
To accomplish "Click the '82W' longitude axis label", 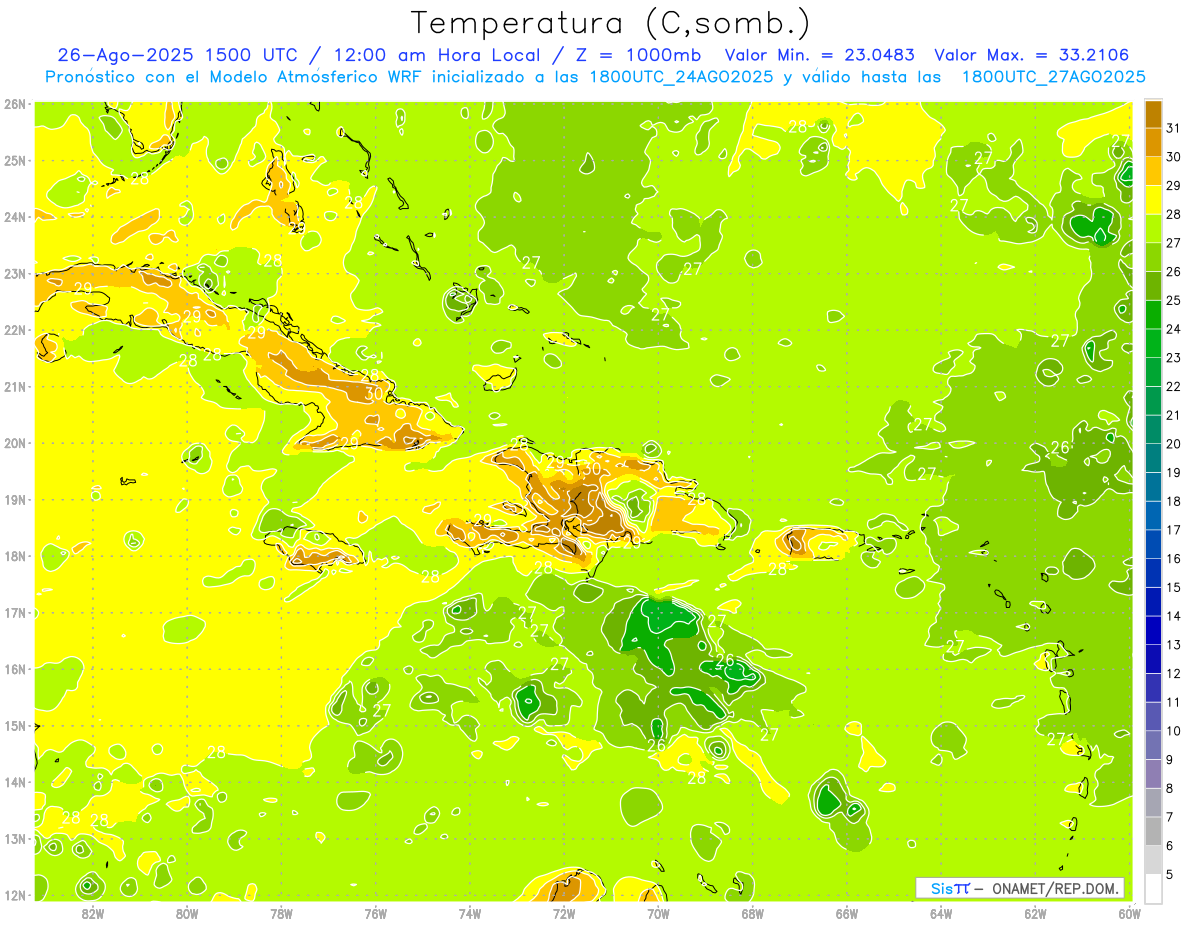I will click(92, 913).
